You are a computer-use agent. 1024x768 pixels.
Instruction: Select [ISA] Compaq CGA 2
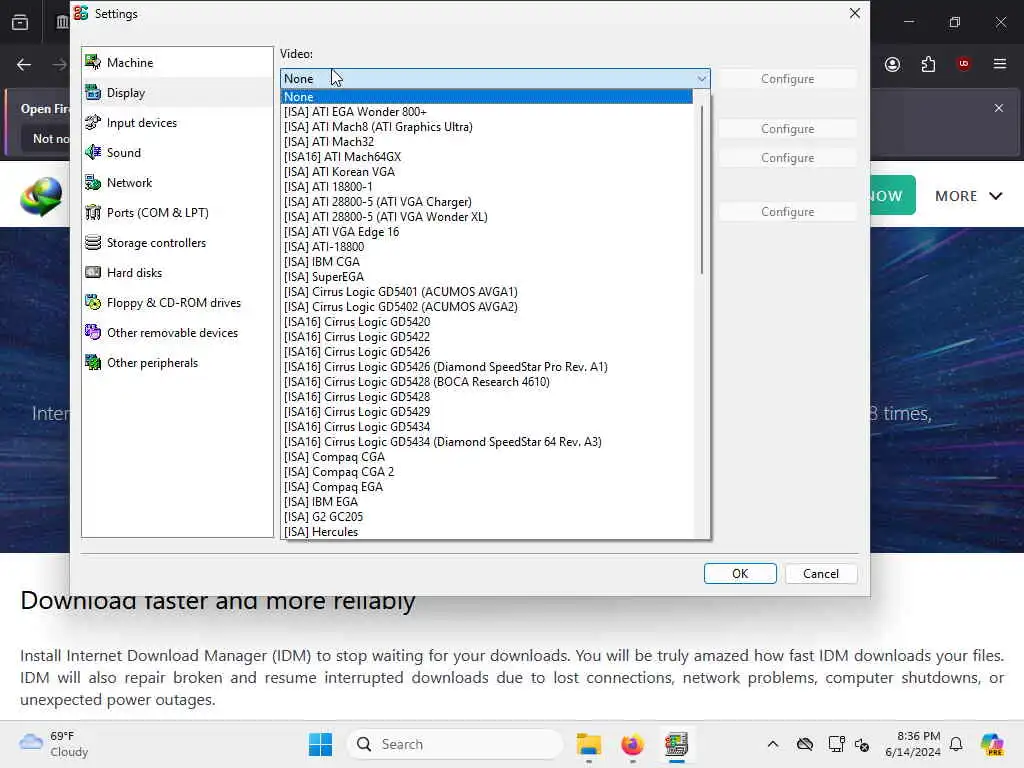487,472
